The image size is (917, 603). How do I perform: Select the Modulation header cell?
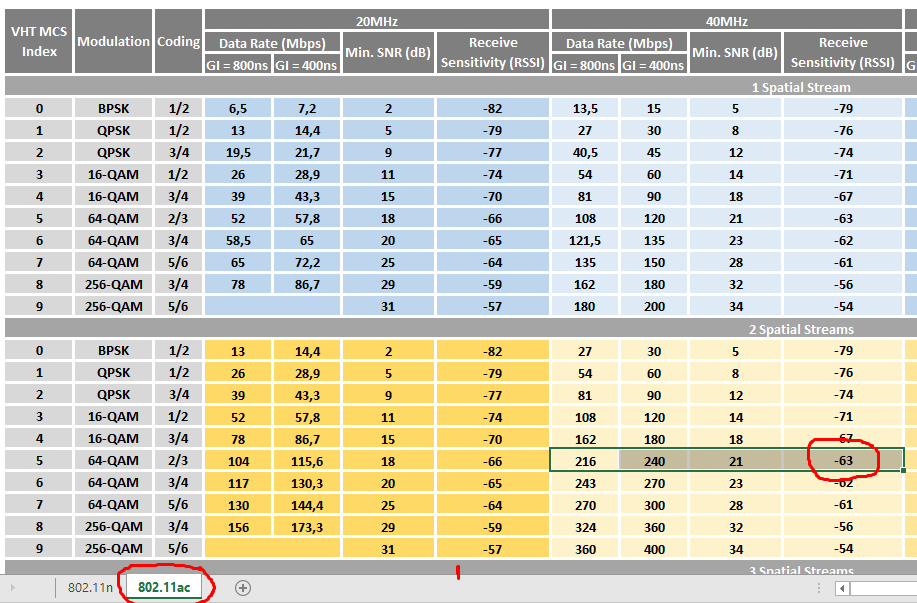coord(113,42)
